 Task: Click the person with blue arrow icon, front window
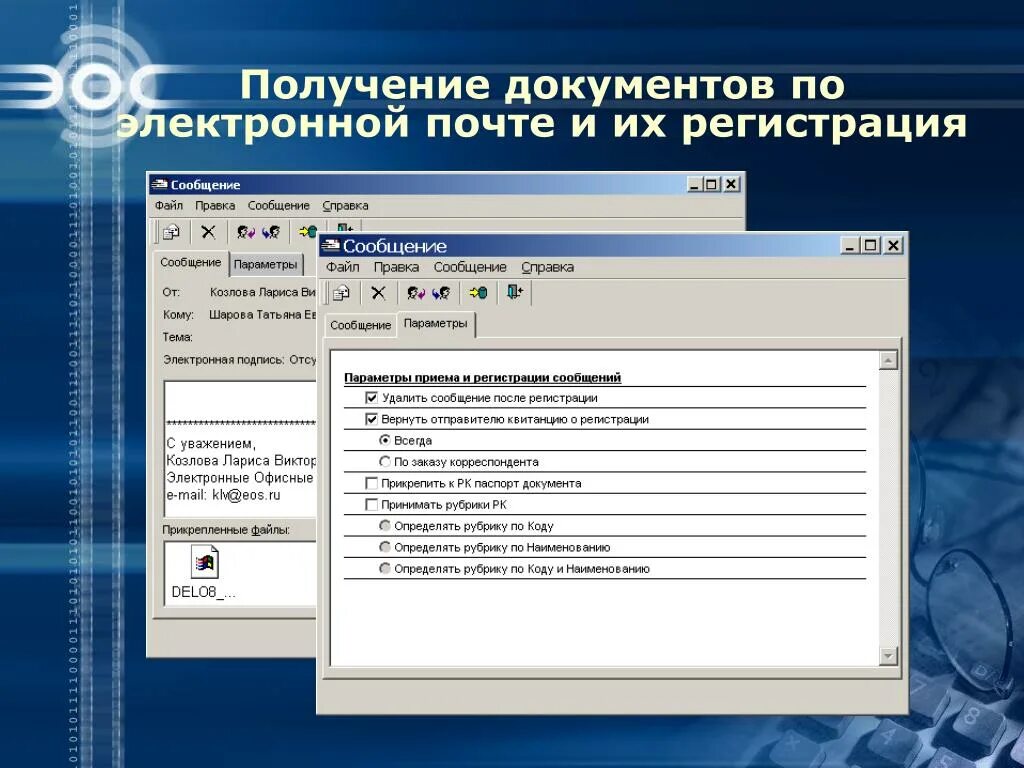441,293
